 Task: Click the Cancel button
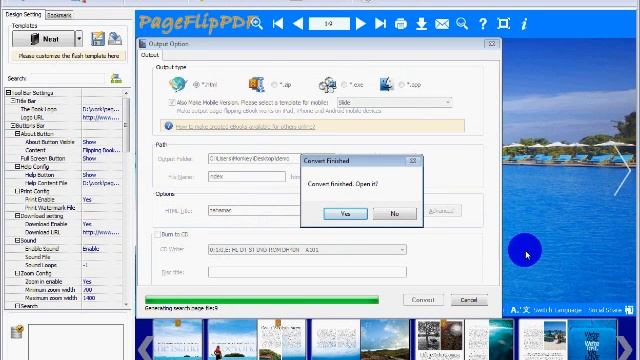[469, 300]
